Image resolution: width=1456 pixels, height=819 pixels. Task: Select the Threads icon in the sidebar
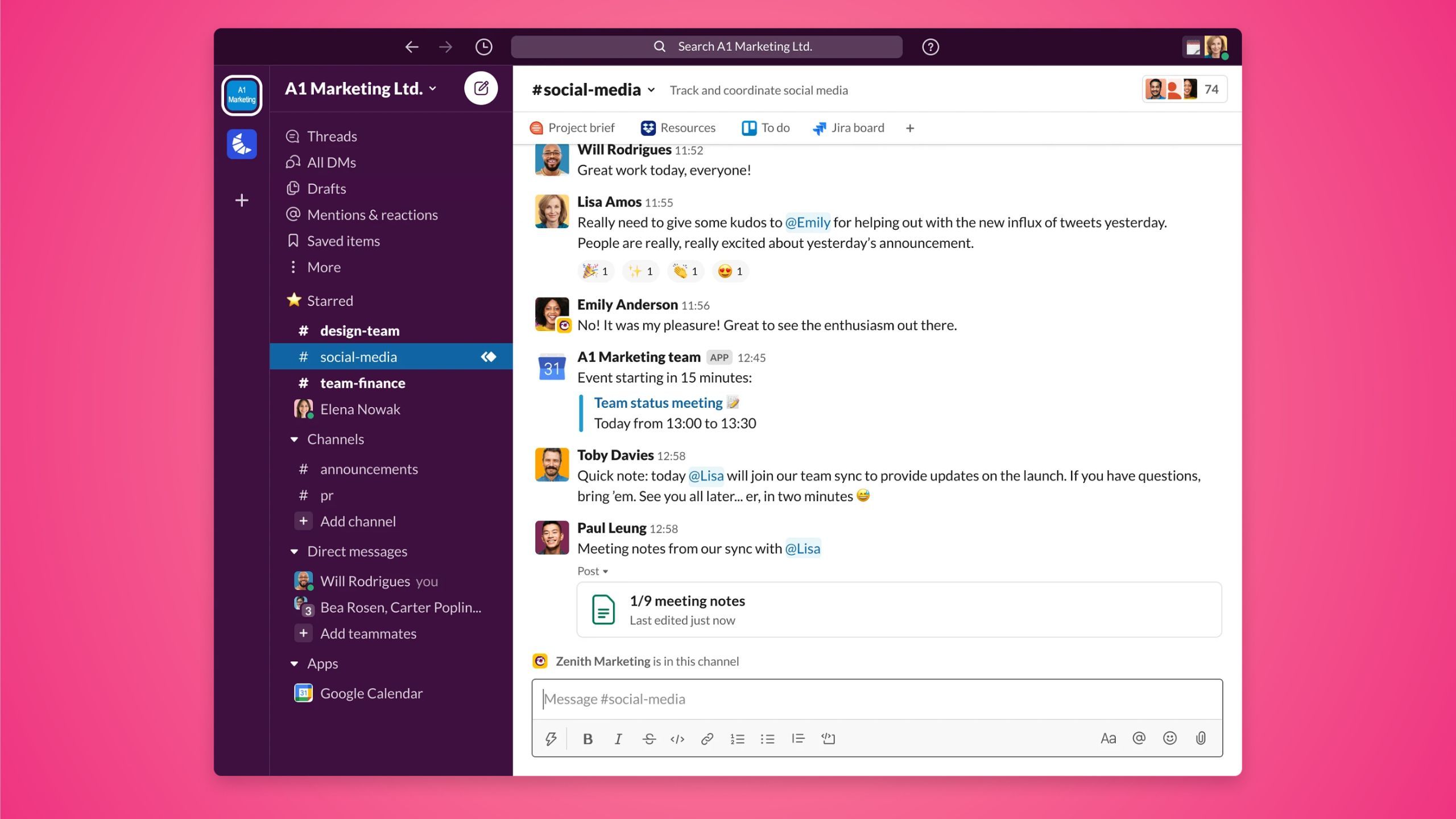click(293, 136)
